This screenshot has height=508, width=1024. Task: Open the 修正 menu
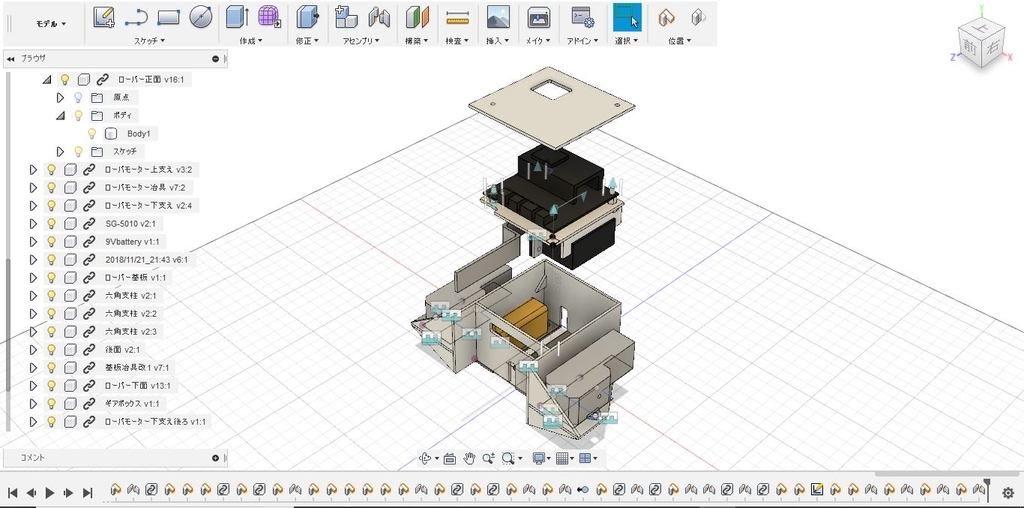307,40
